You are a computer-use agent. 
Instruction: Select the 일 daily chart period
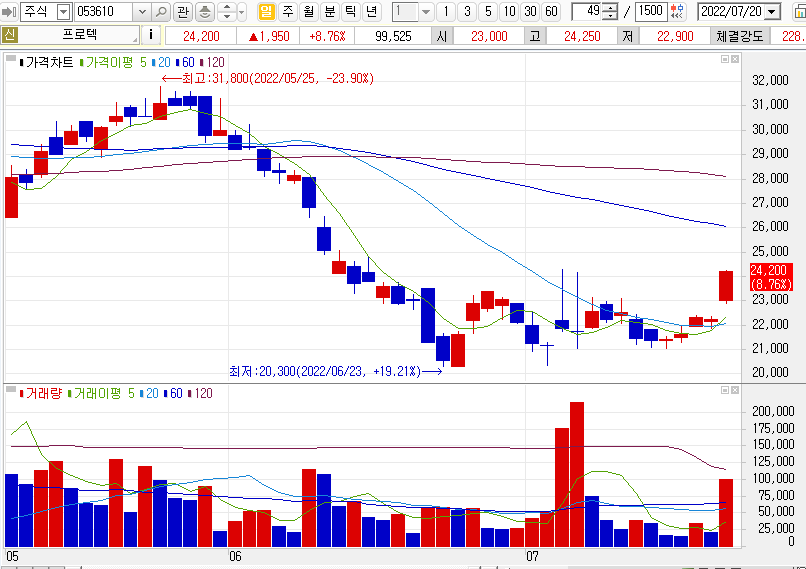tap(266, 11)
